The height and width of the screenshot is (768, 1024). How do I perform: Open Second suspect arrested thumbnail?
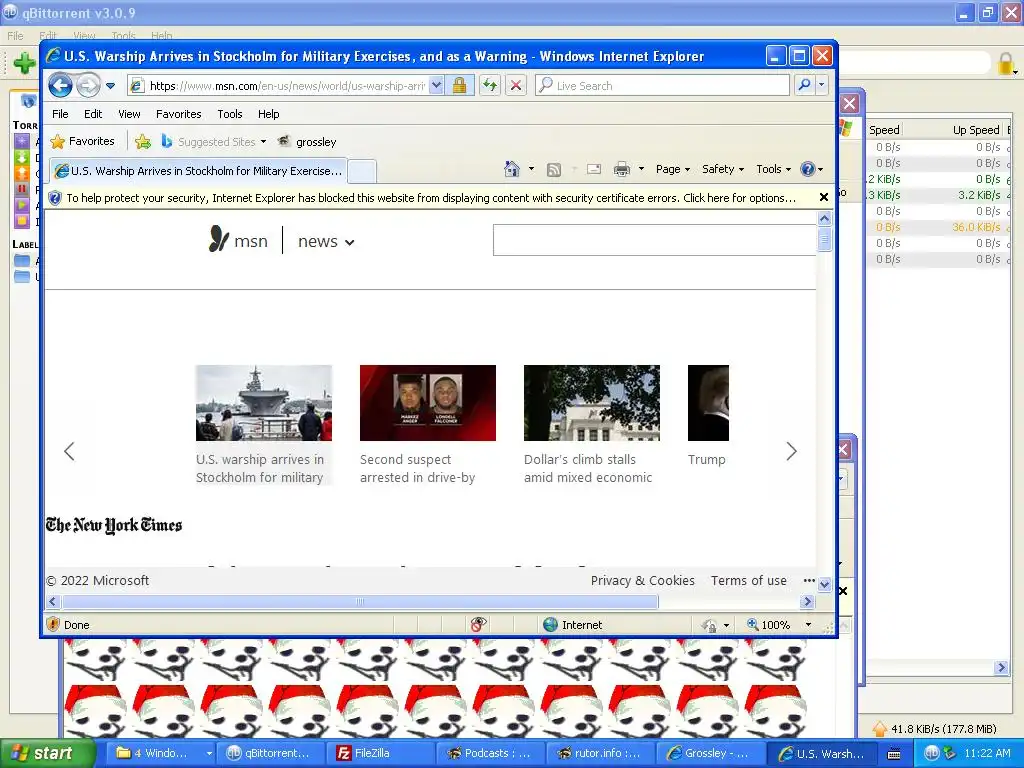[x=428, y=403]
